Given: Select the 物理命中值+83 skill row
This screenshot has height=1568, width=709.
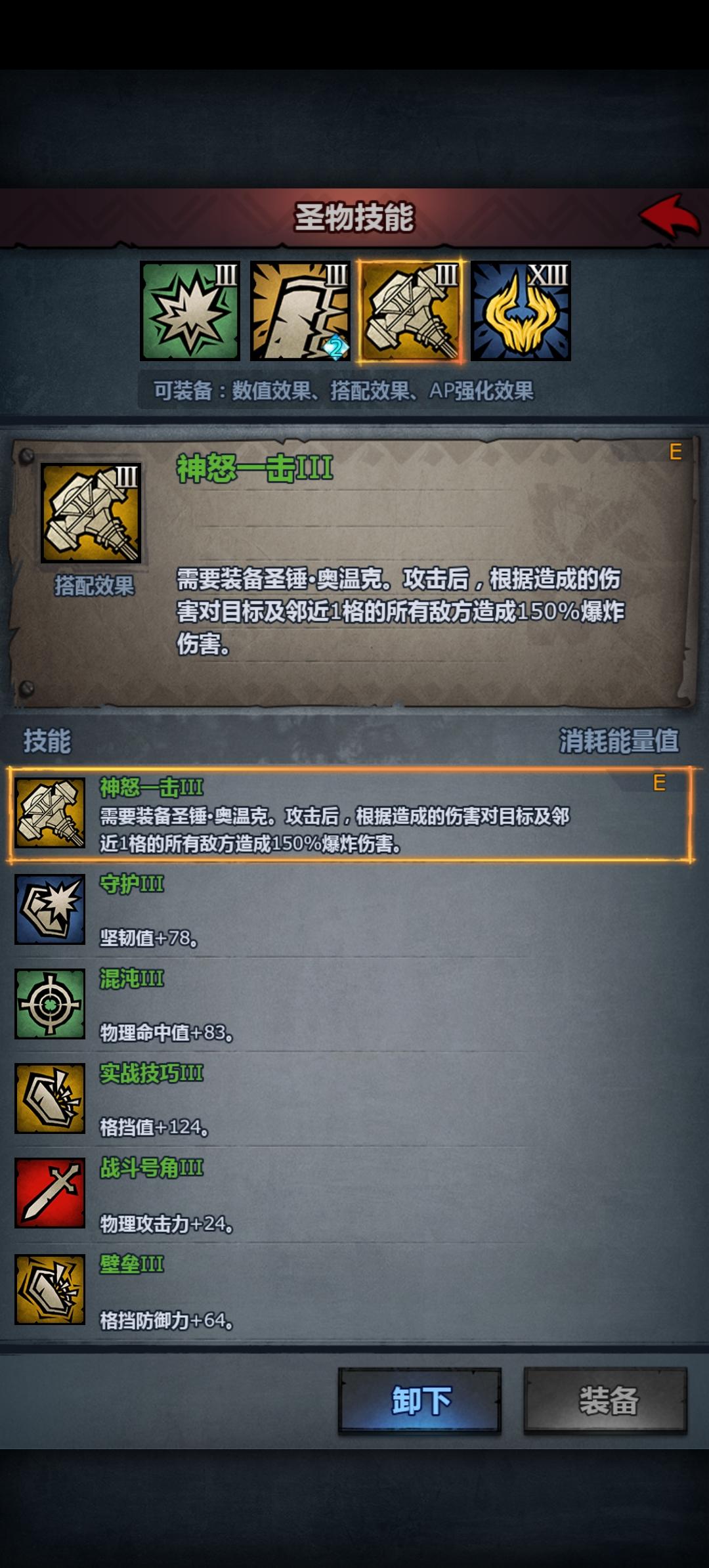Looking at the screenshot, I should click(x=351, y=1005).
